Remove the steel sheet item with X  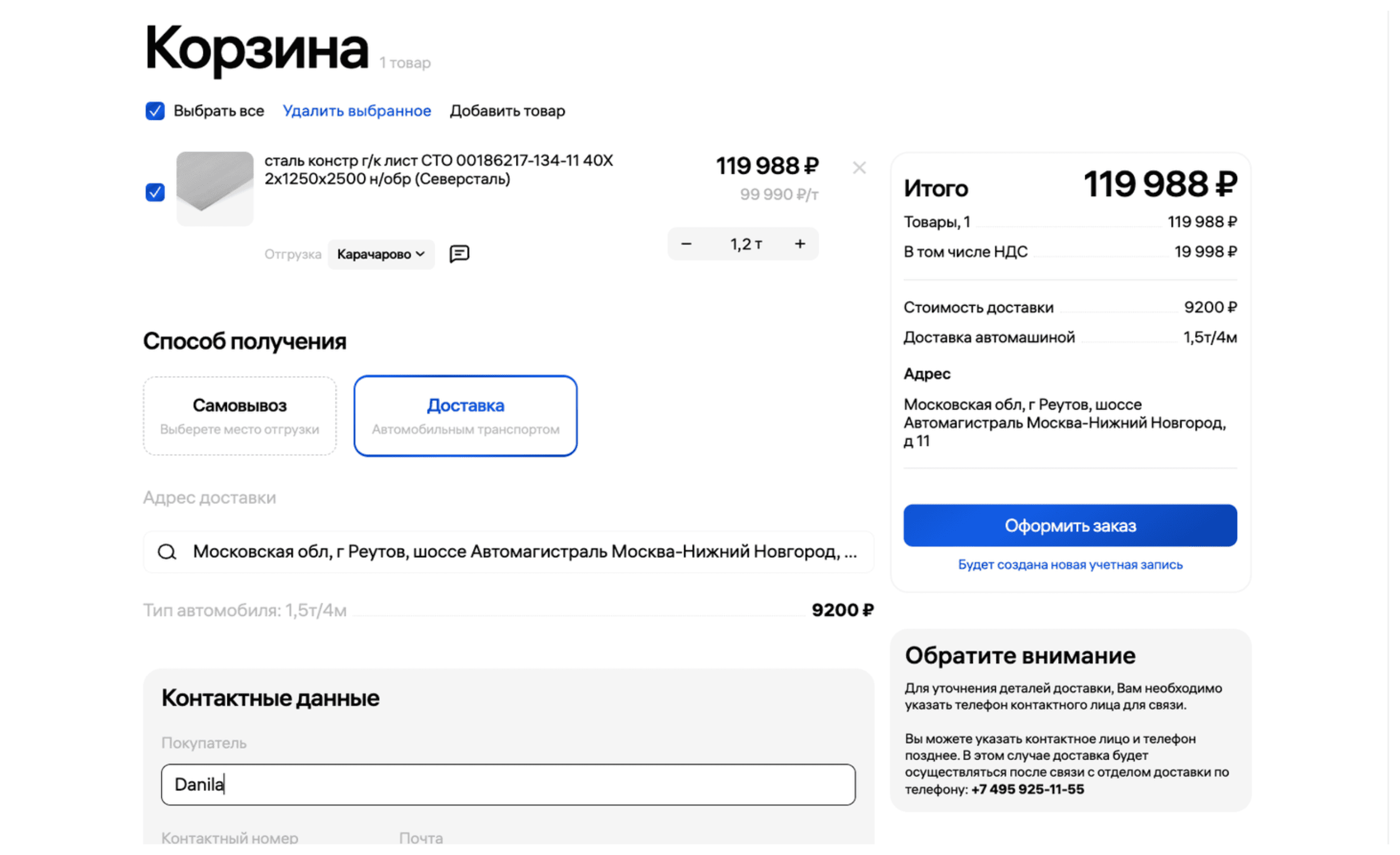(x=859, y=168)
